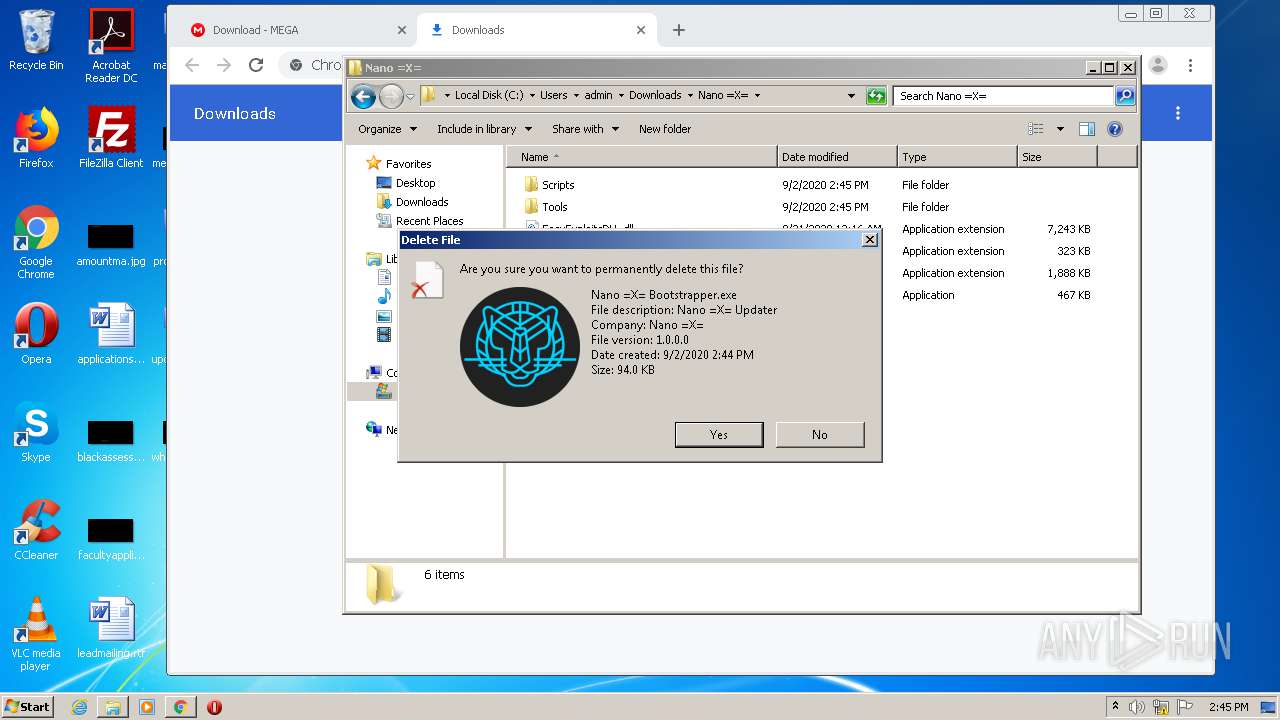This screenshot has height=720, width=1280.
Task: Launch Skype from the desktop
Action: point(36,432)
